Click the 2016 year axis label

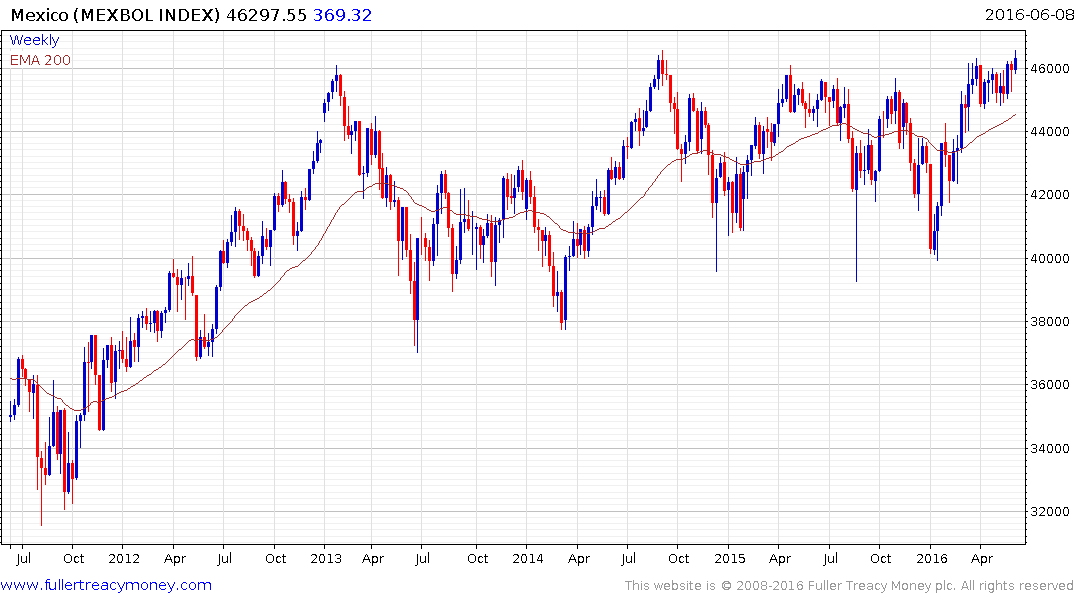tap(932, 558)
